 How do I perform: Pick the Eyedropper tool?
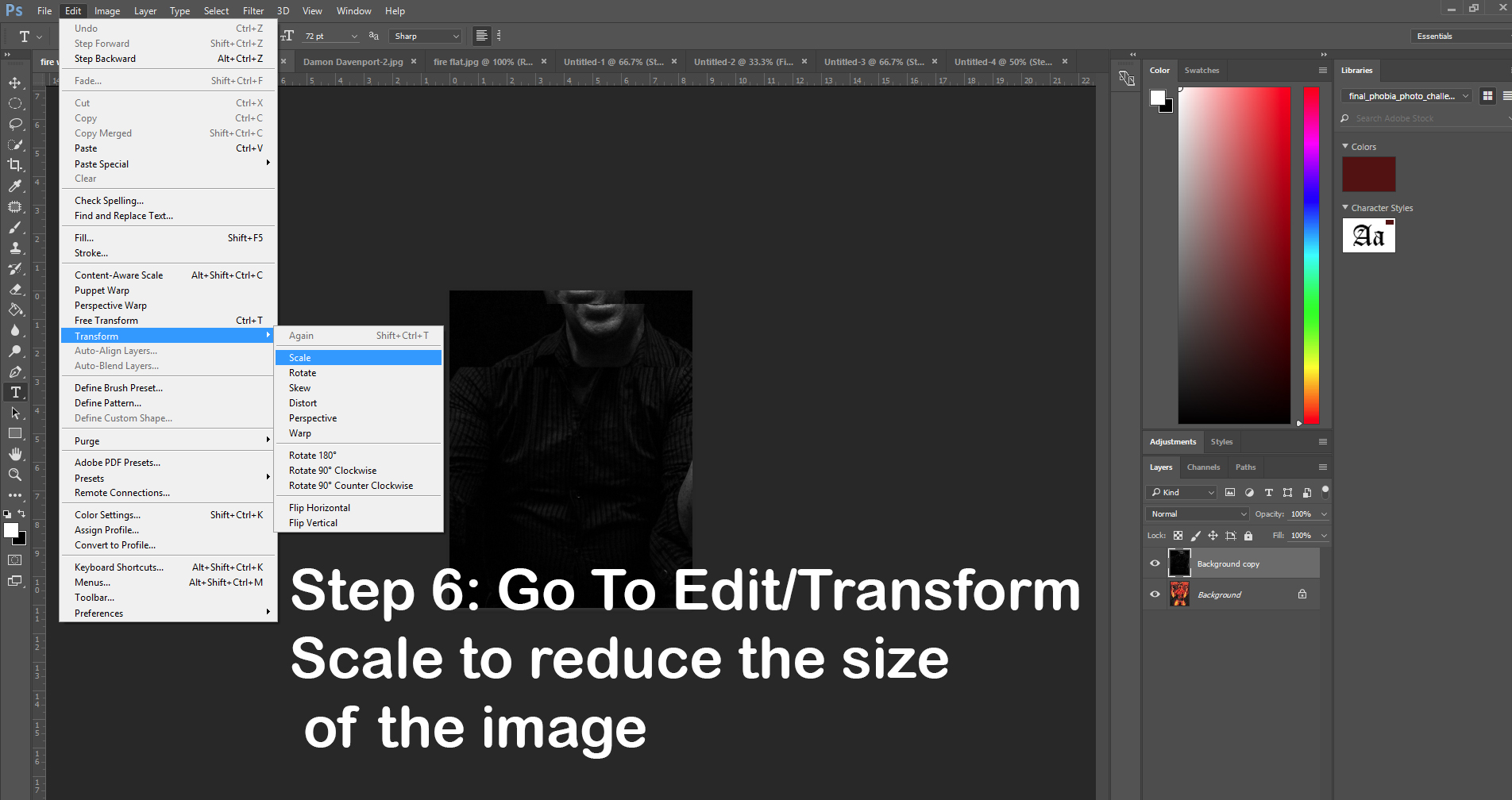[x=15, y=186]
